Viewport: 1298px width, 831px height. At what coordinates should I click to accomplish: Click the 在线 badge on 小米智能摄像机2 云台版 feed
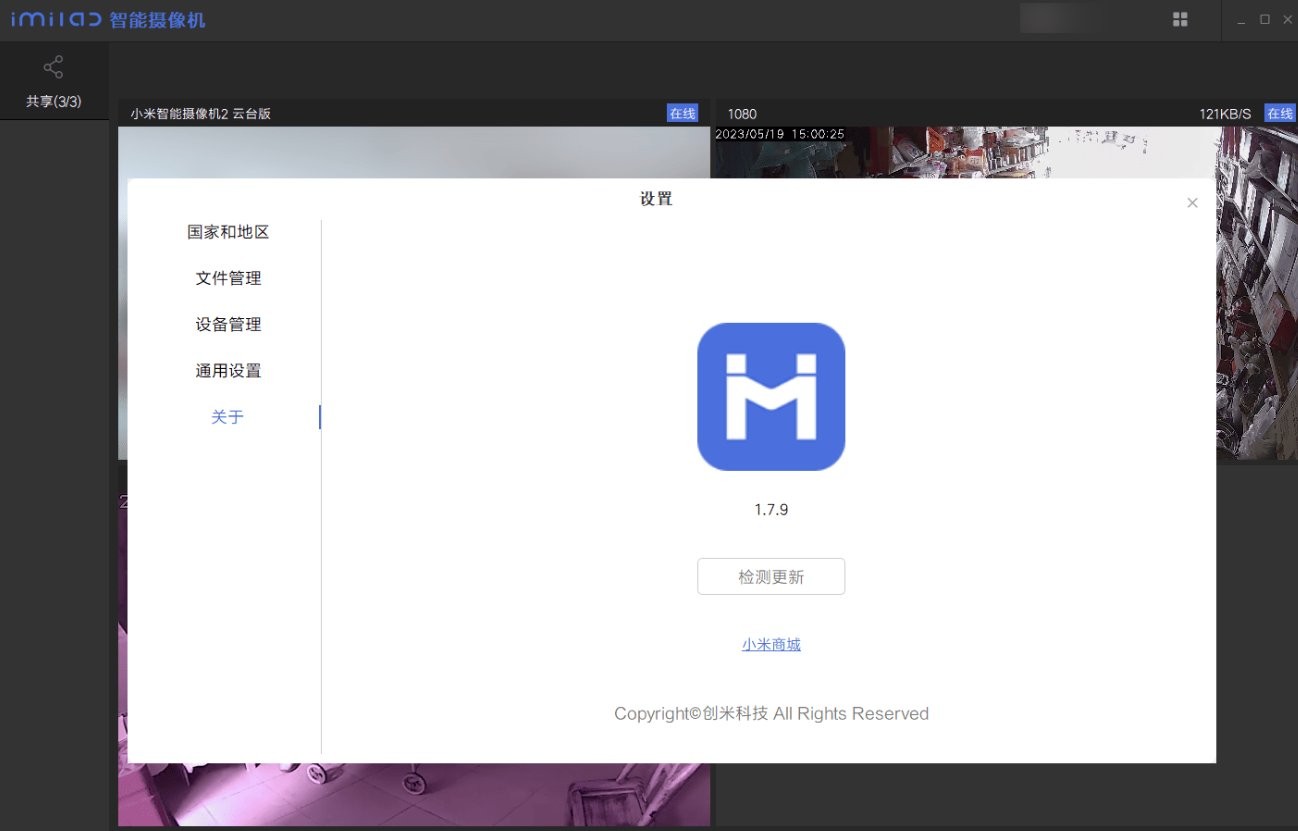coord(683,113)
